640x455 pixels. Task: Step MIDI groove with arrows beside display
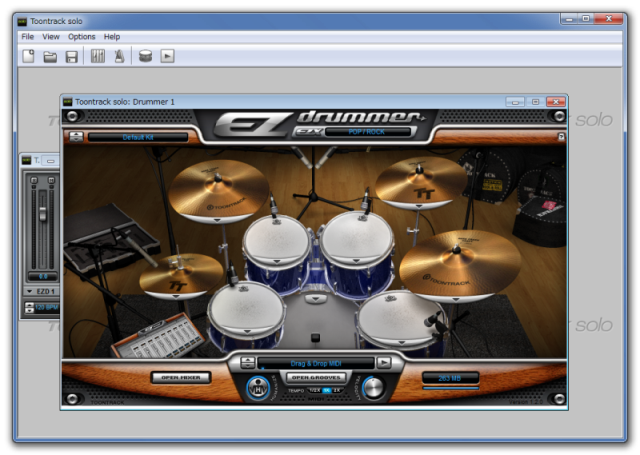coord(247,363)
